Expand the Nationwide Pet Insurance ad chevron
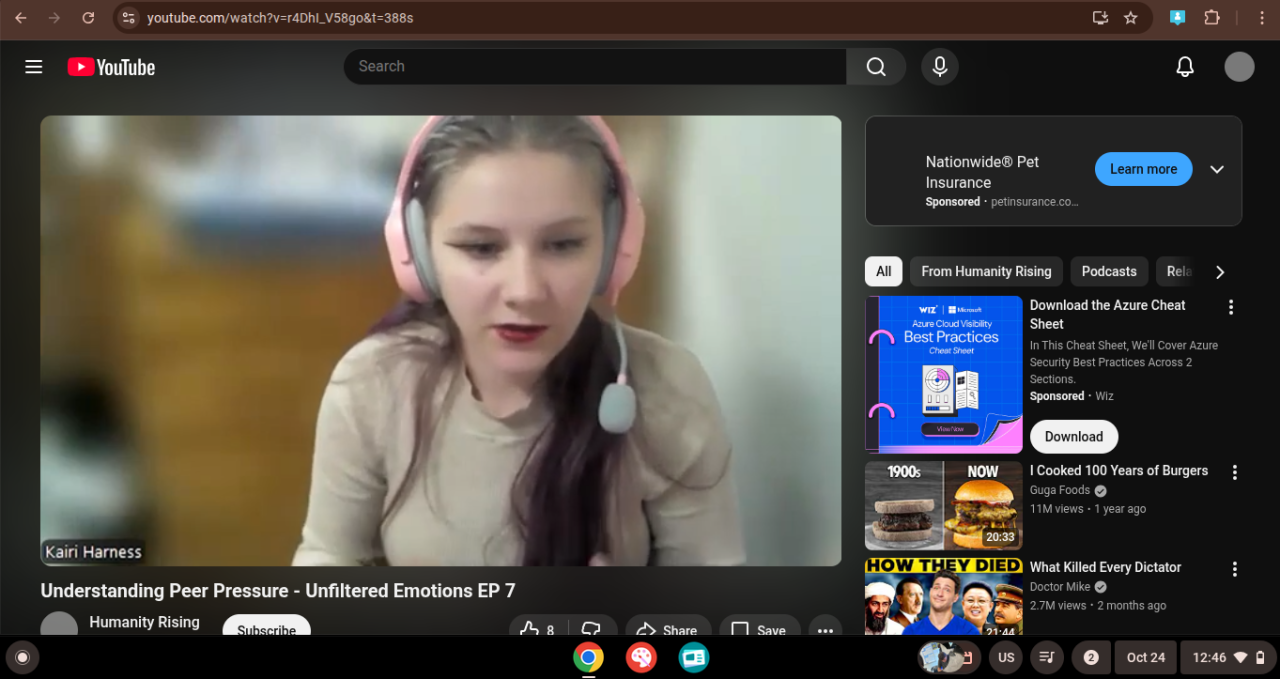The height and width of the screenshot is (679, 1280). tap(1217, 169)
